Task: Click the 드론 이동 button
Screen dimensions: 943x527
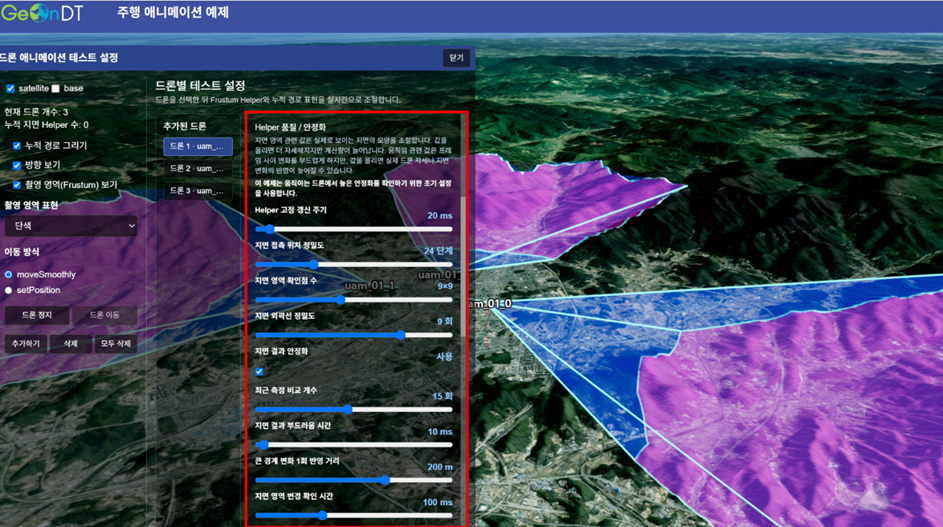Action: click(104, 315)
